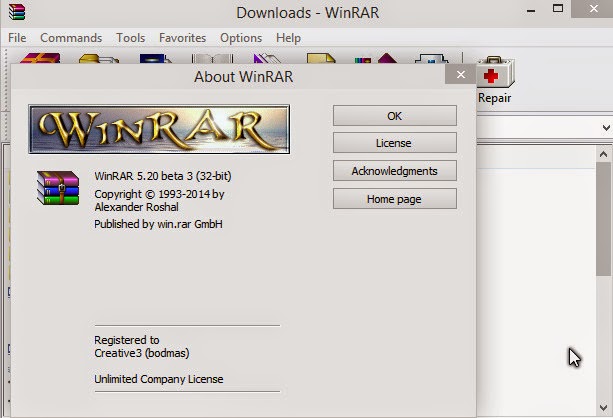Open the Tools menu

(131, 38)
